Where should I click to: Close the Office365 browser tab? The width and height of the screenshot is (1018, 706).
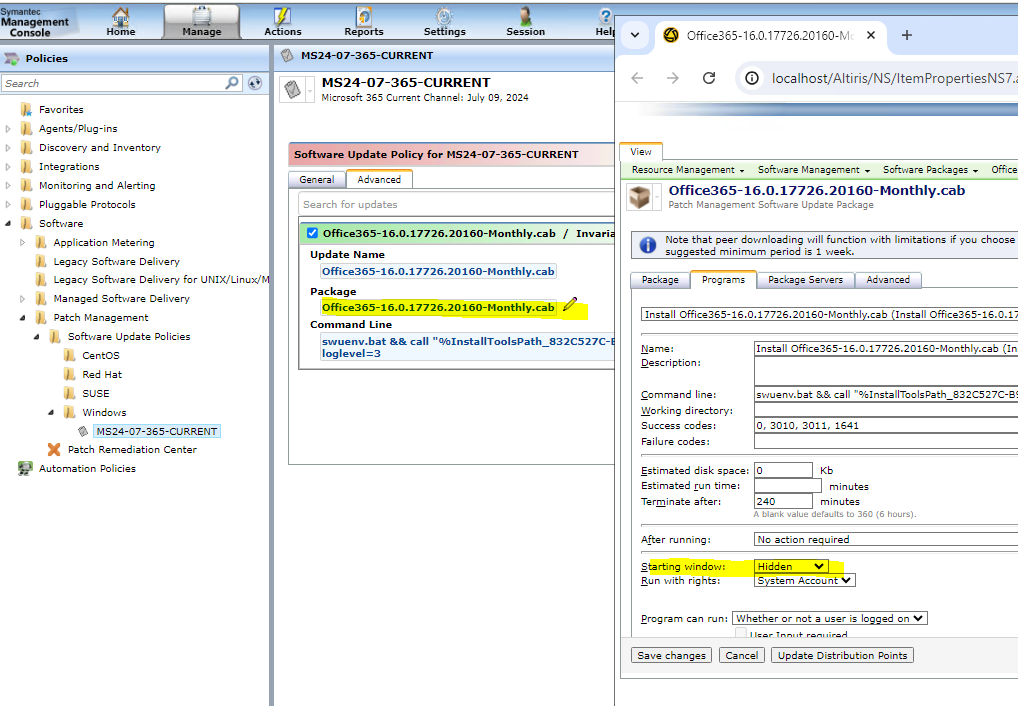[x=871, y=35]
